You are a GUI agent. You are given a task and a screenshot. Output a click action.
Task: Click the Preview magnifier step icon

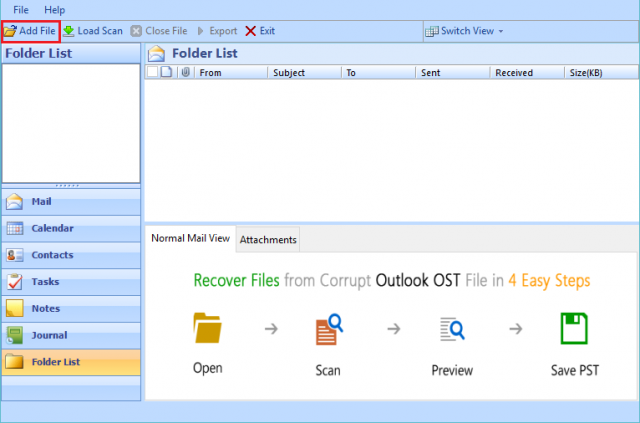pyautogui.click(x=452, y=329)
